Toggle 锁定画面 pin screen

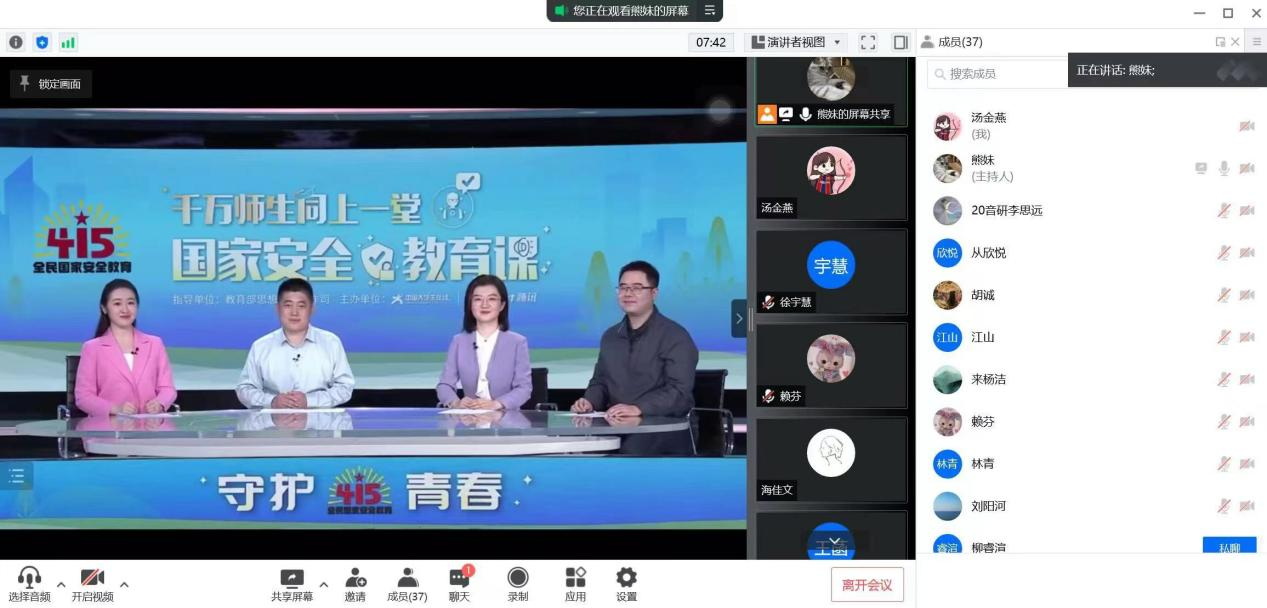pyautogui.click(x=51, y=84)
